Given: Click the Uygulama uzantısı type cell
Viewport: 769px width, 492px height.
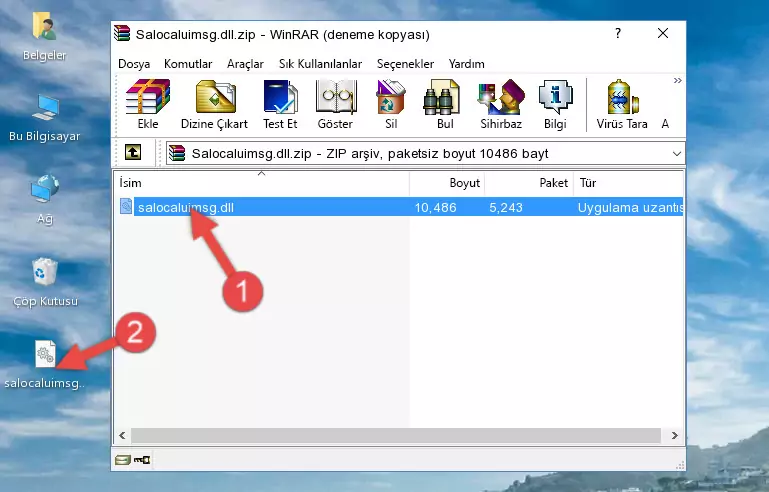Looking at the screenshot, I should pyautogui.click(x=630, y=207).
